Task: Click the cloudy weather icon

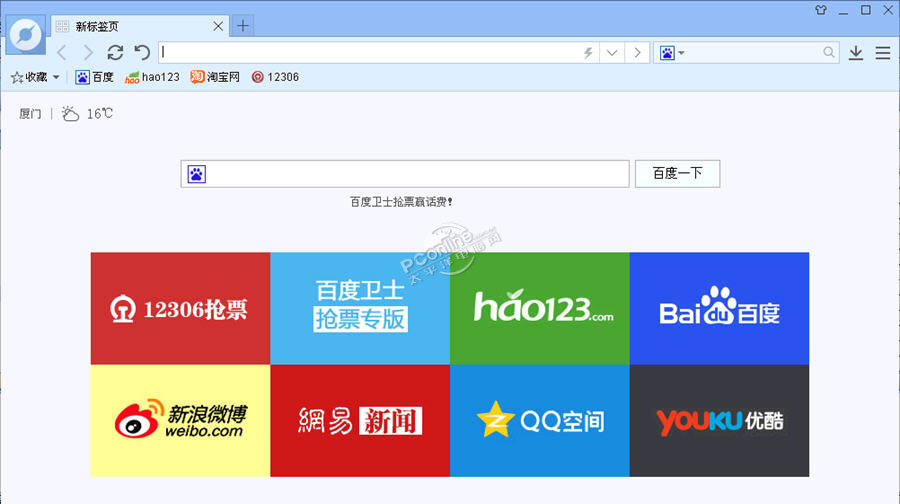Action: 70,114
